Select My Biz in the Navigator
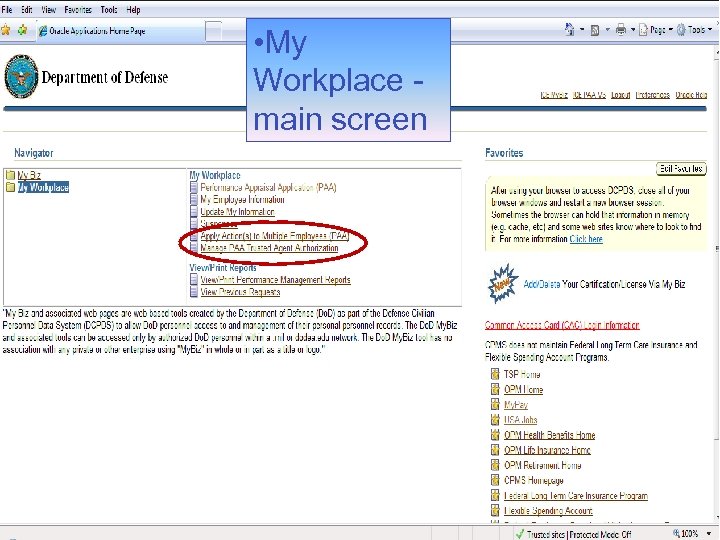The height and width of the screenshot is (540, 720). point(29,175)
